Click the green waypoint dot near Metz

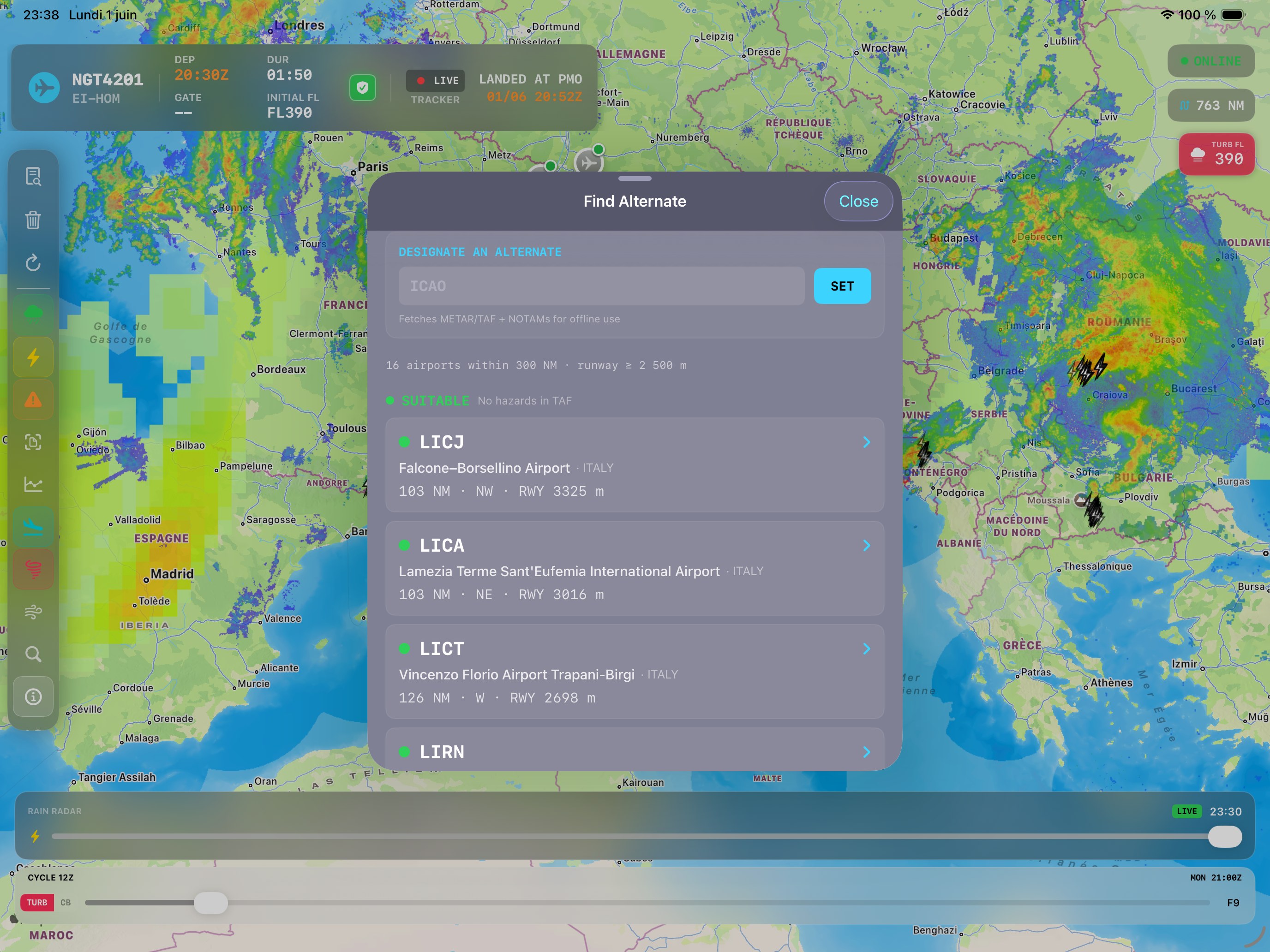point(550,166)
